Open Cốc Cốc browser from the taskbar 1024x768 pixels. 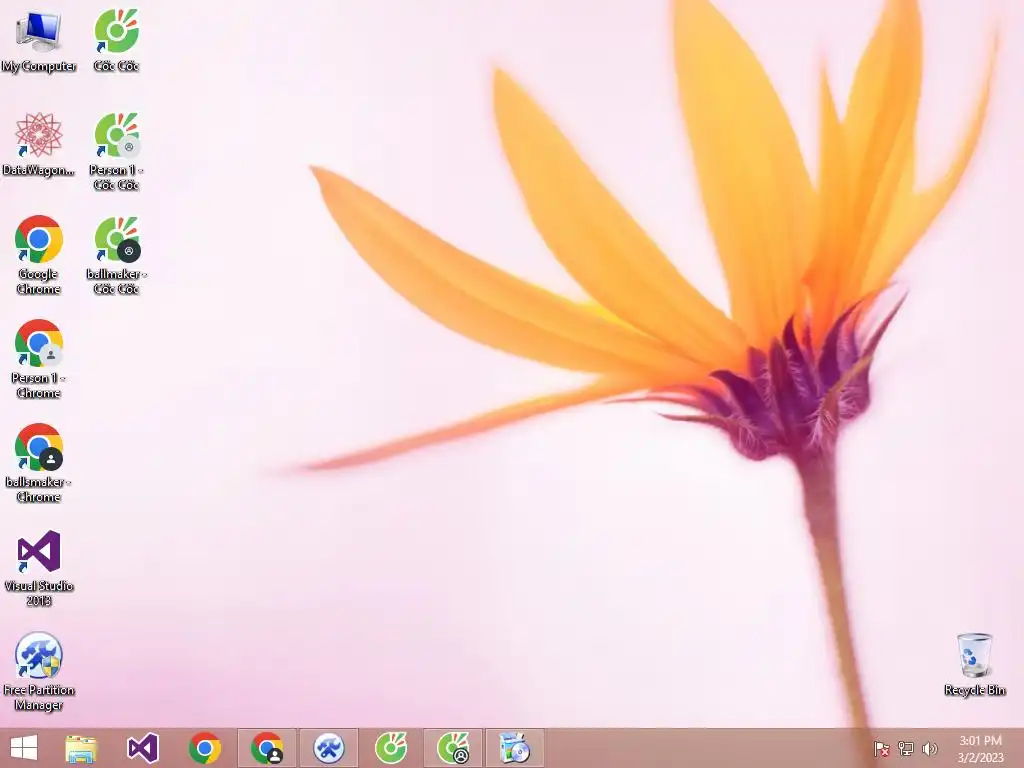coord(391,748)
